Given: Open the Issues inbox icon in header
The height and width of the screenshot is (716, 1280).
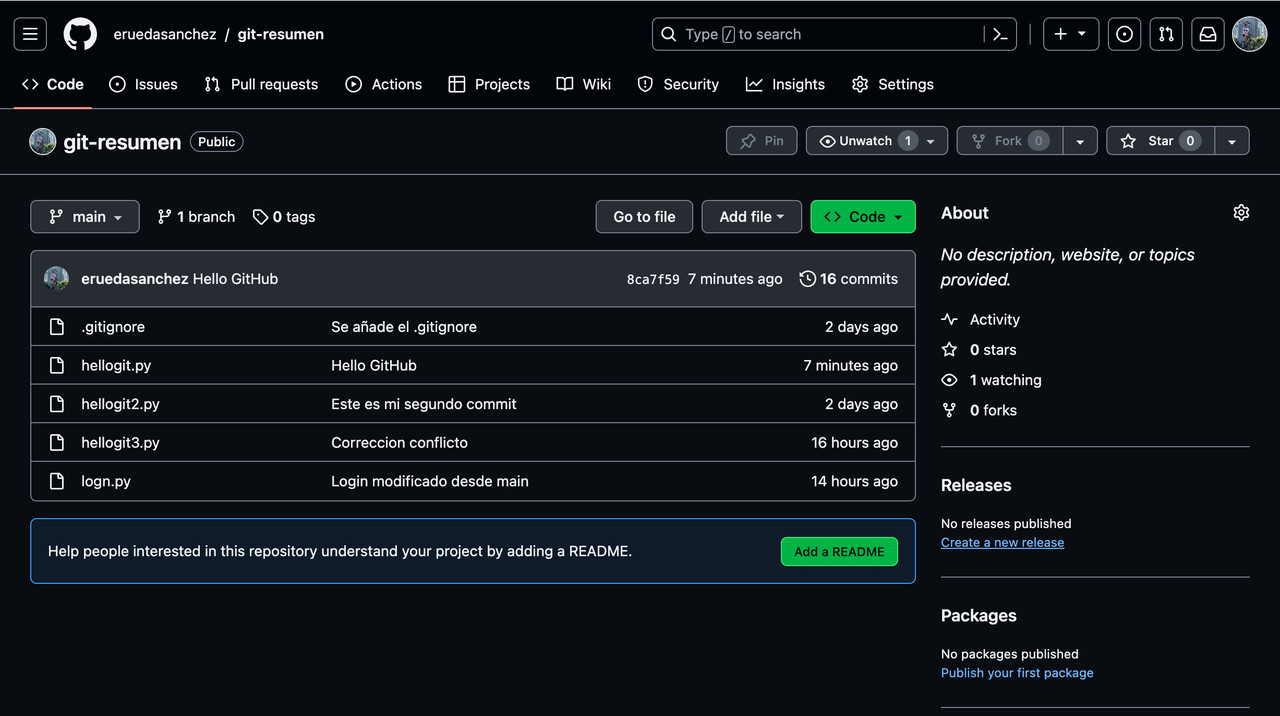Looking at the screenshot, I should pos(1125,34).
